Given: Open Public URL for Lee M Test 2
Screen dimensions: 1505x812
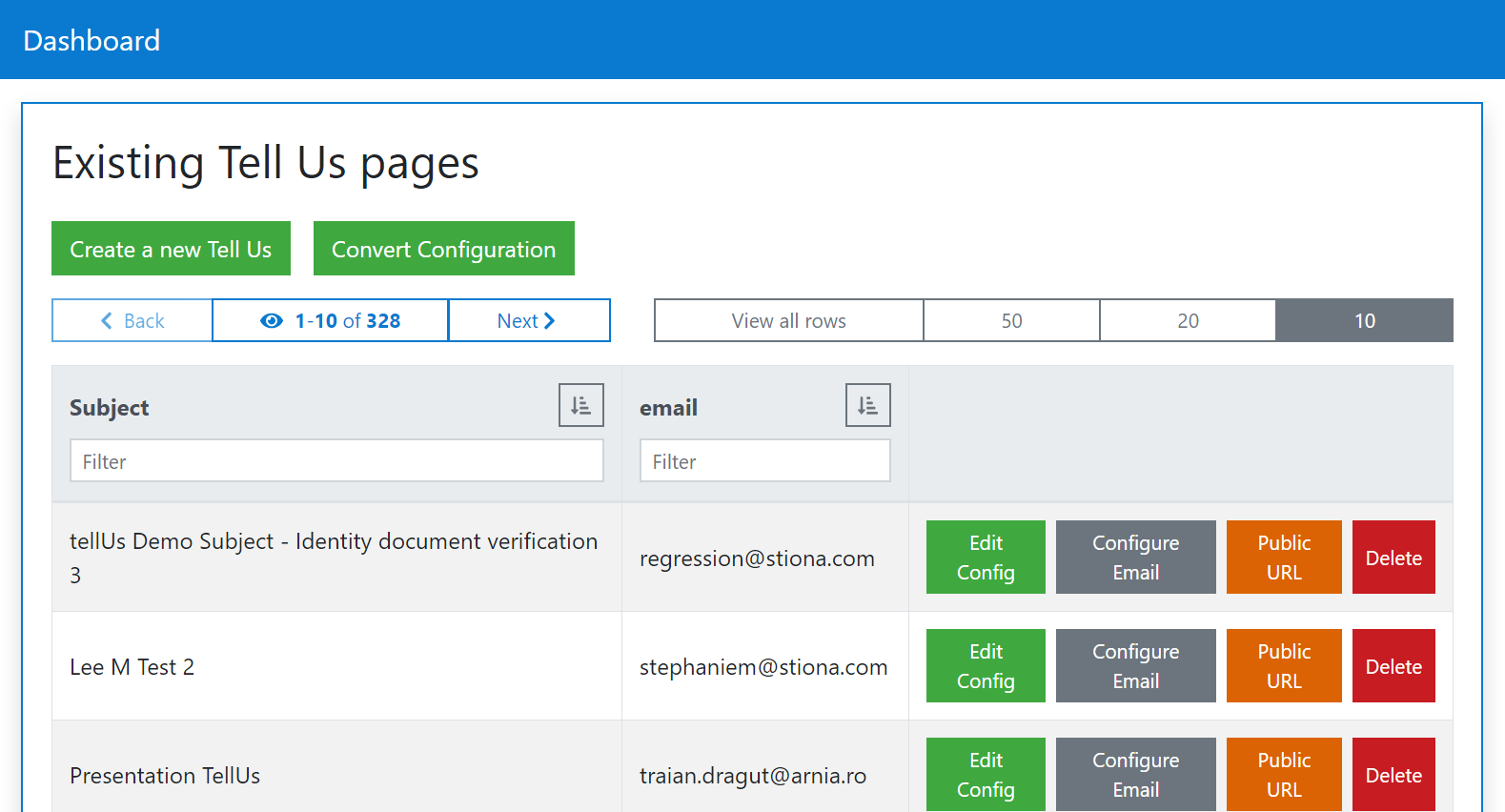Looking at the screenshot, I should [1283, 666].
